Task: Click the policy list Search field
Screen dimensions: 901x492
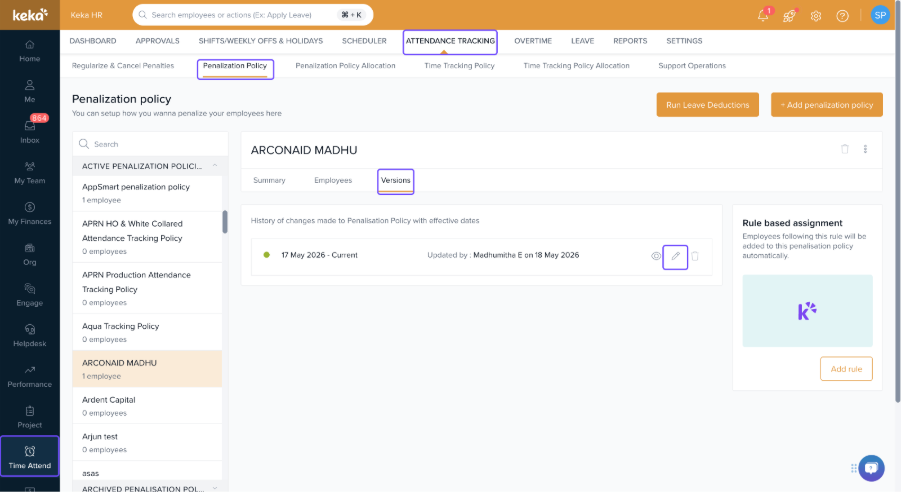Action: pyautogui.click(x=150, y=144)
